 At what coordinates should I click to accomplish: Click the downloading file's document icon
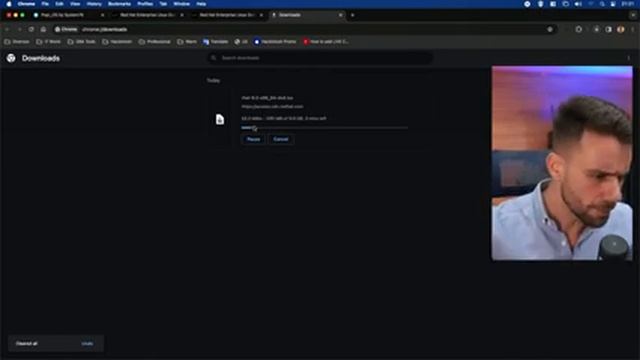click(x=220, y=119)
